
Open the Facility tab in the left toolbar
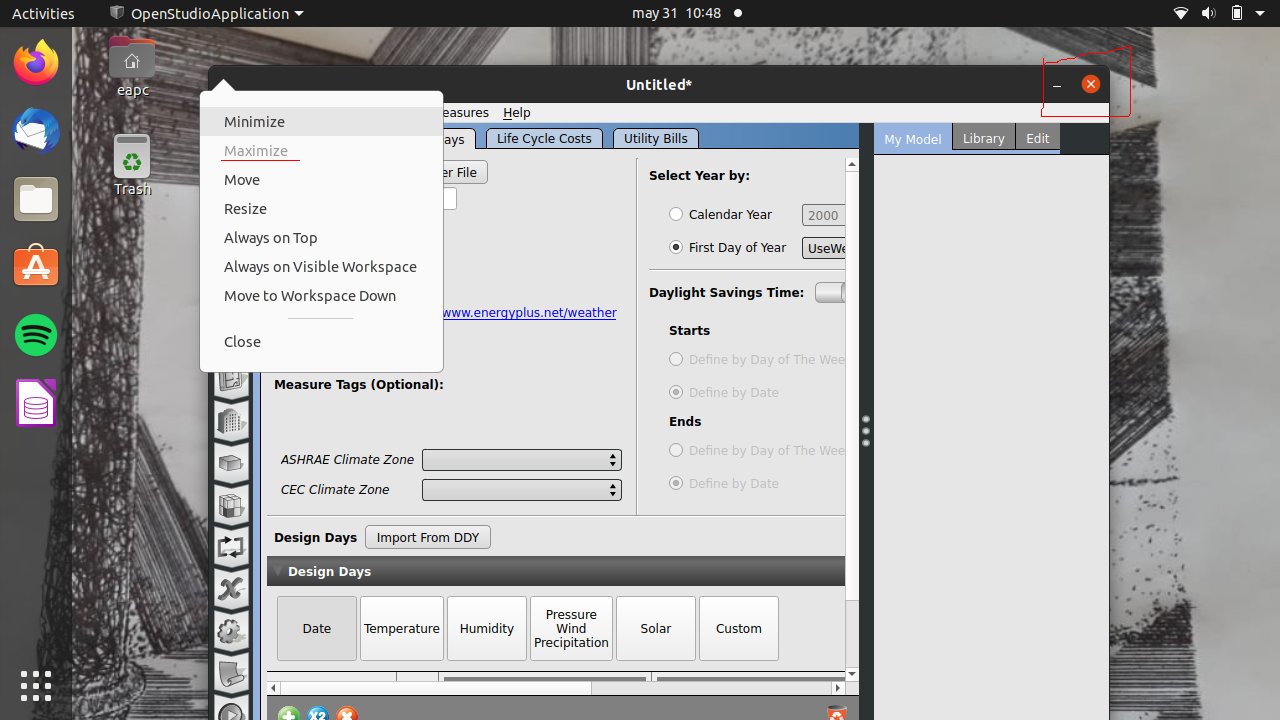(231, 422)
